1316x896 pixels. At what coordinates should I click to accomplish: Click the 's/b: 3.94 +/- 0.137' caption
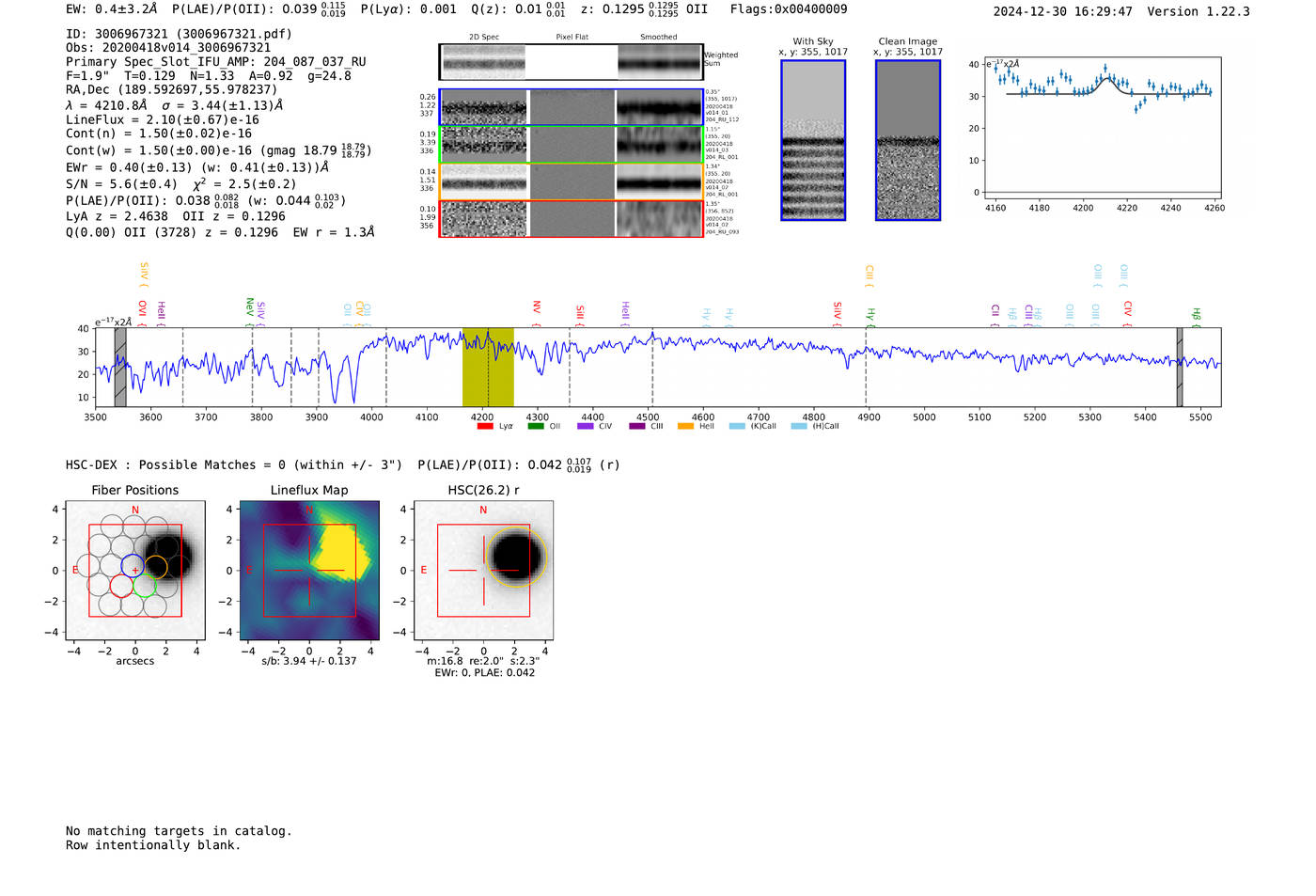click(x=309, y=661)
